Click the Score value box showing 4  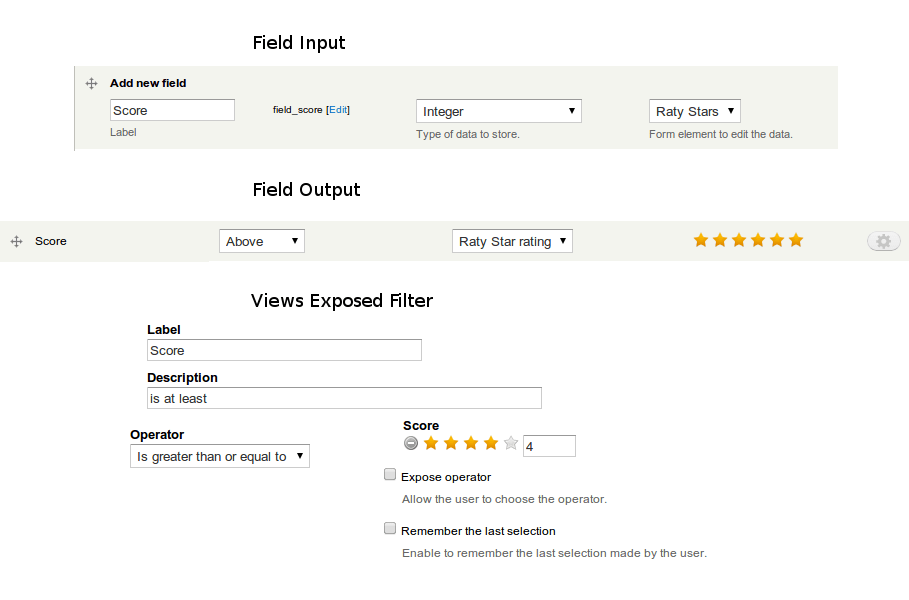click(x=549, y=446)
